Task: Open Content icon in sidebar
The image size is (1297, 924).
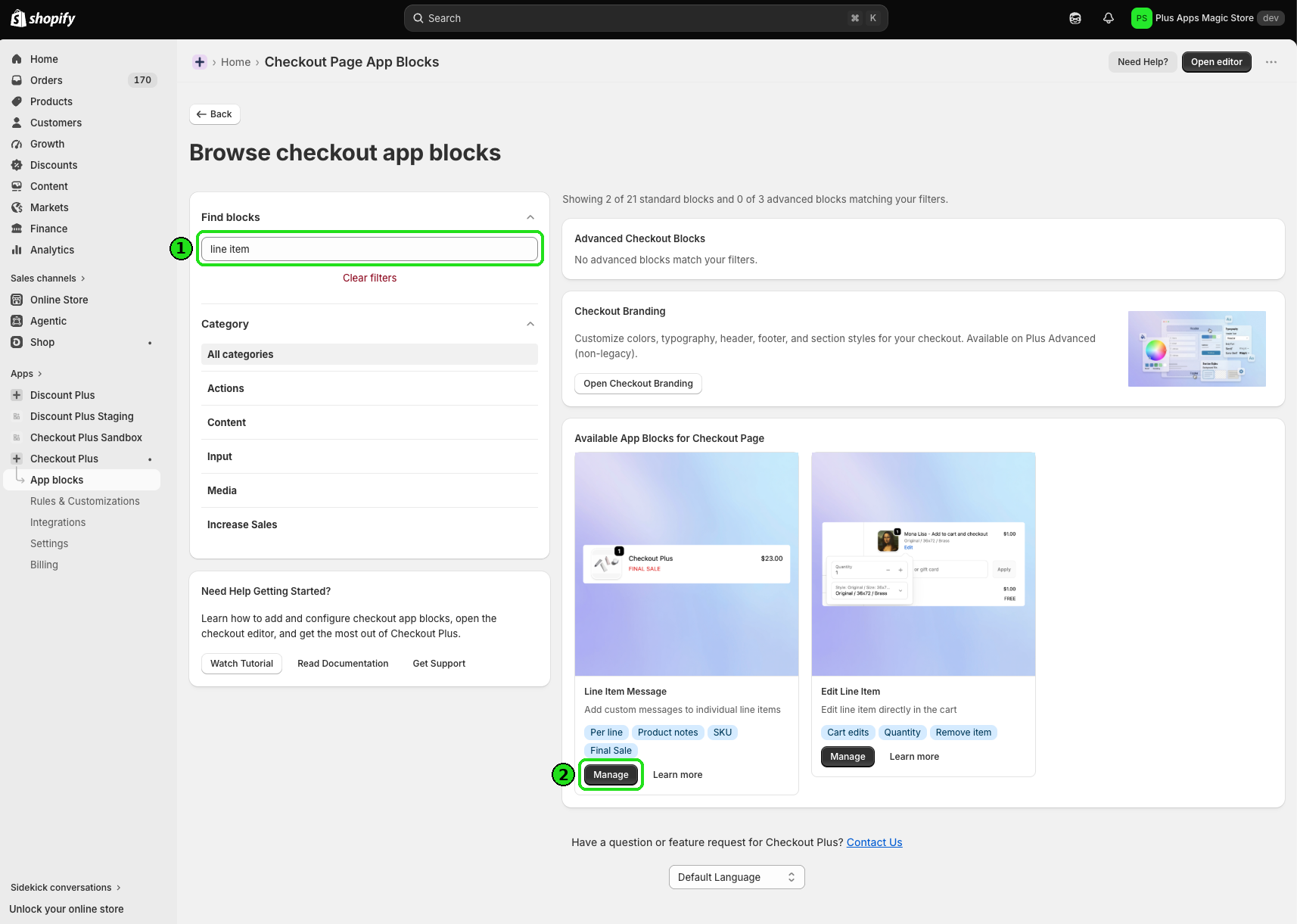Action: click(17, 186)
